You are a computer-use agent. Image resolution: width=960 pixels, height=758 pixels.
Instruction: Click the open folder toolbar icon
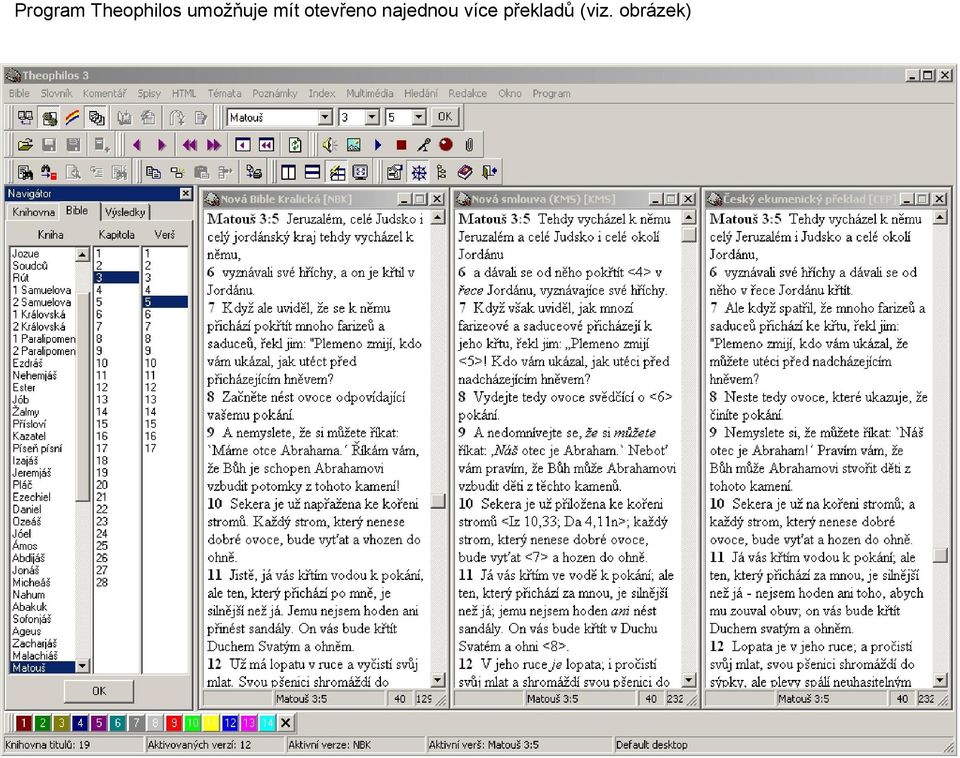pyautogui.click(x=25, y=144)
